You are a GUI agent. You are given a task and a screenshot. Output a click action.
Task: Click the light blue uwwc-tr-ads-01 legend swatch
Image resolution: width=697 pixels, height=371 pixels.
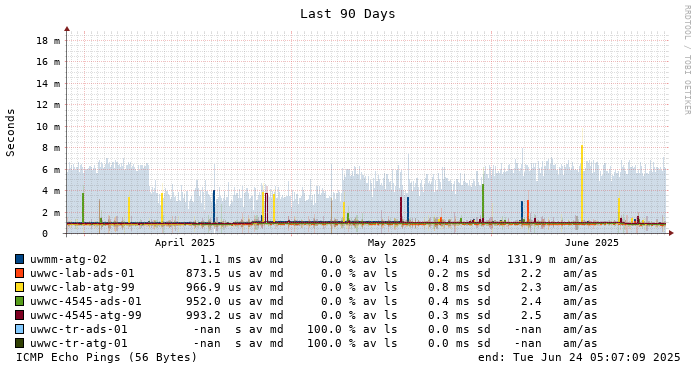pos(20,330)
